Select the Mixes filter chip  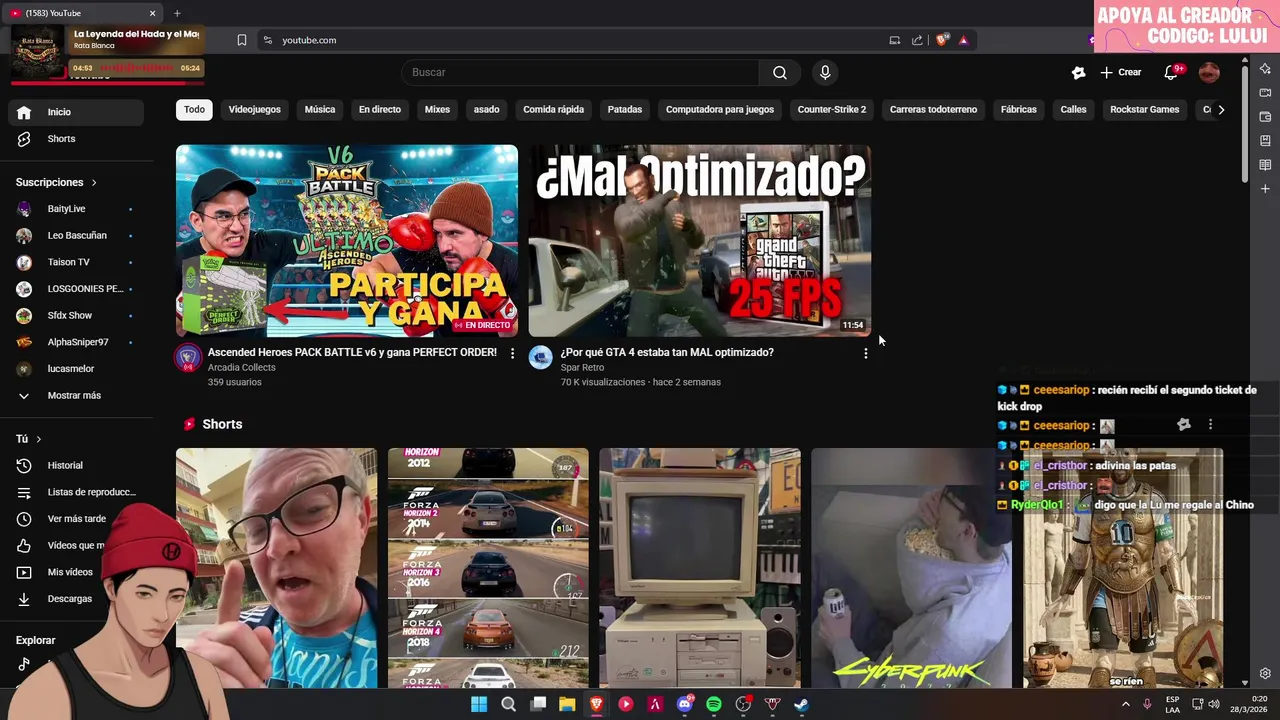437,109
